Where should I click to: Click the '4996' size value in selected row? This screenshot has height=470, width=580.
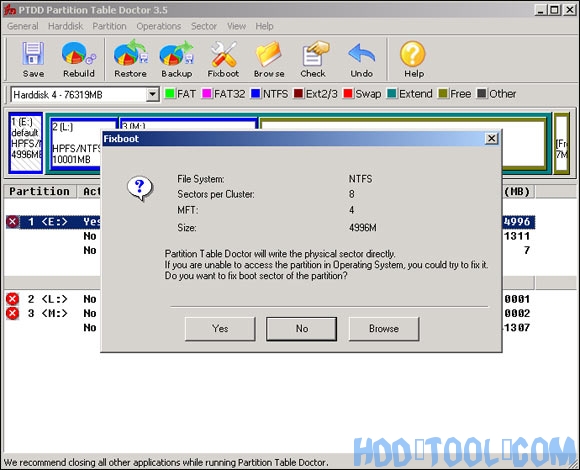[517, 222]
